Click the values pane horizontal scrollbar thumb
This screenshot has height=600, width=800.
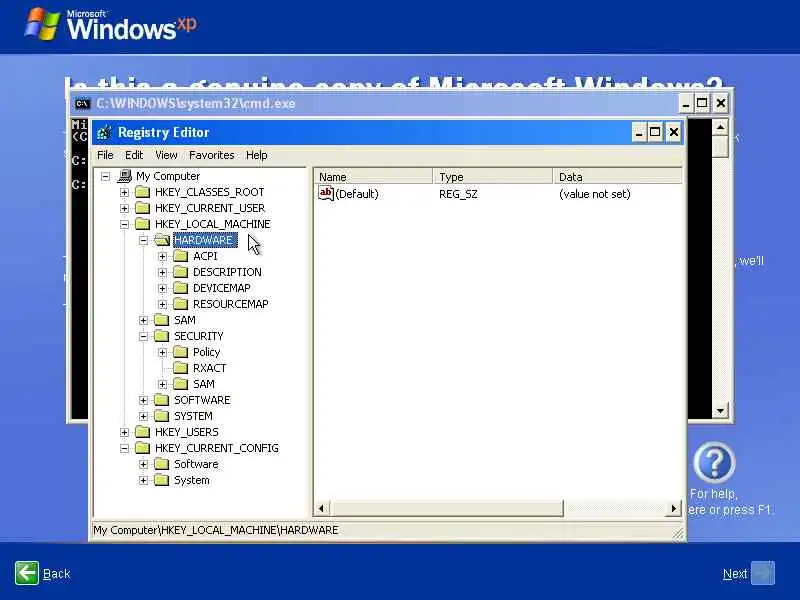[x=447, y=508]
